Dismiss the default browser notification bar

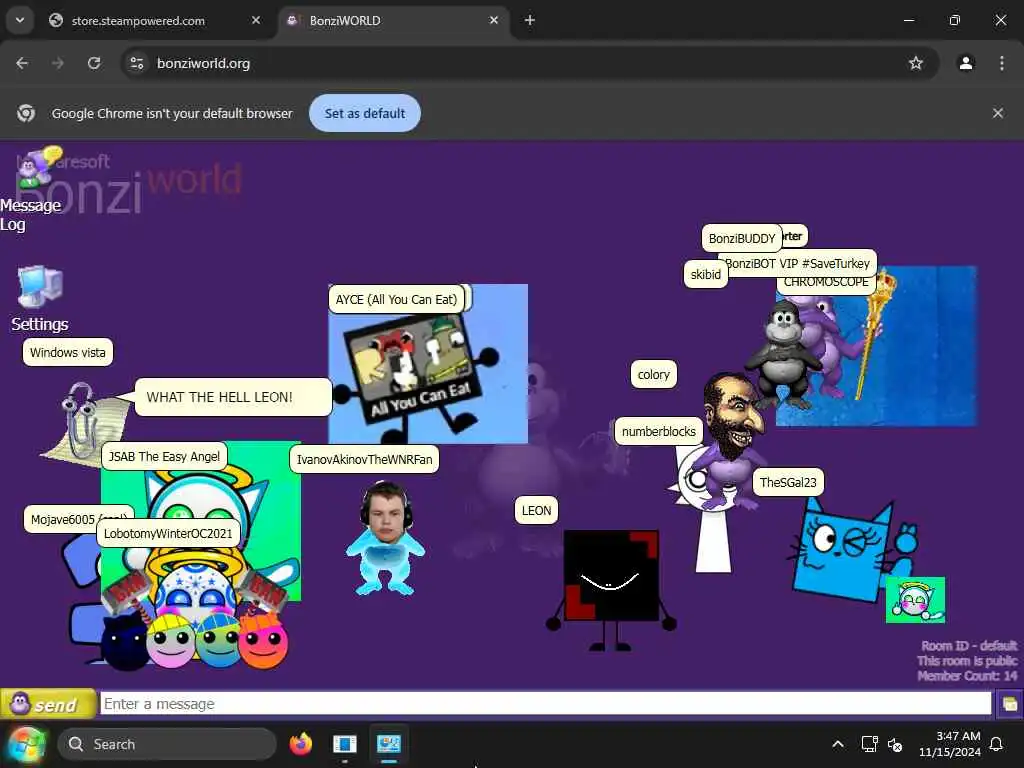coord(998,113)
